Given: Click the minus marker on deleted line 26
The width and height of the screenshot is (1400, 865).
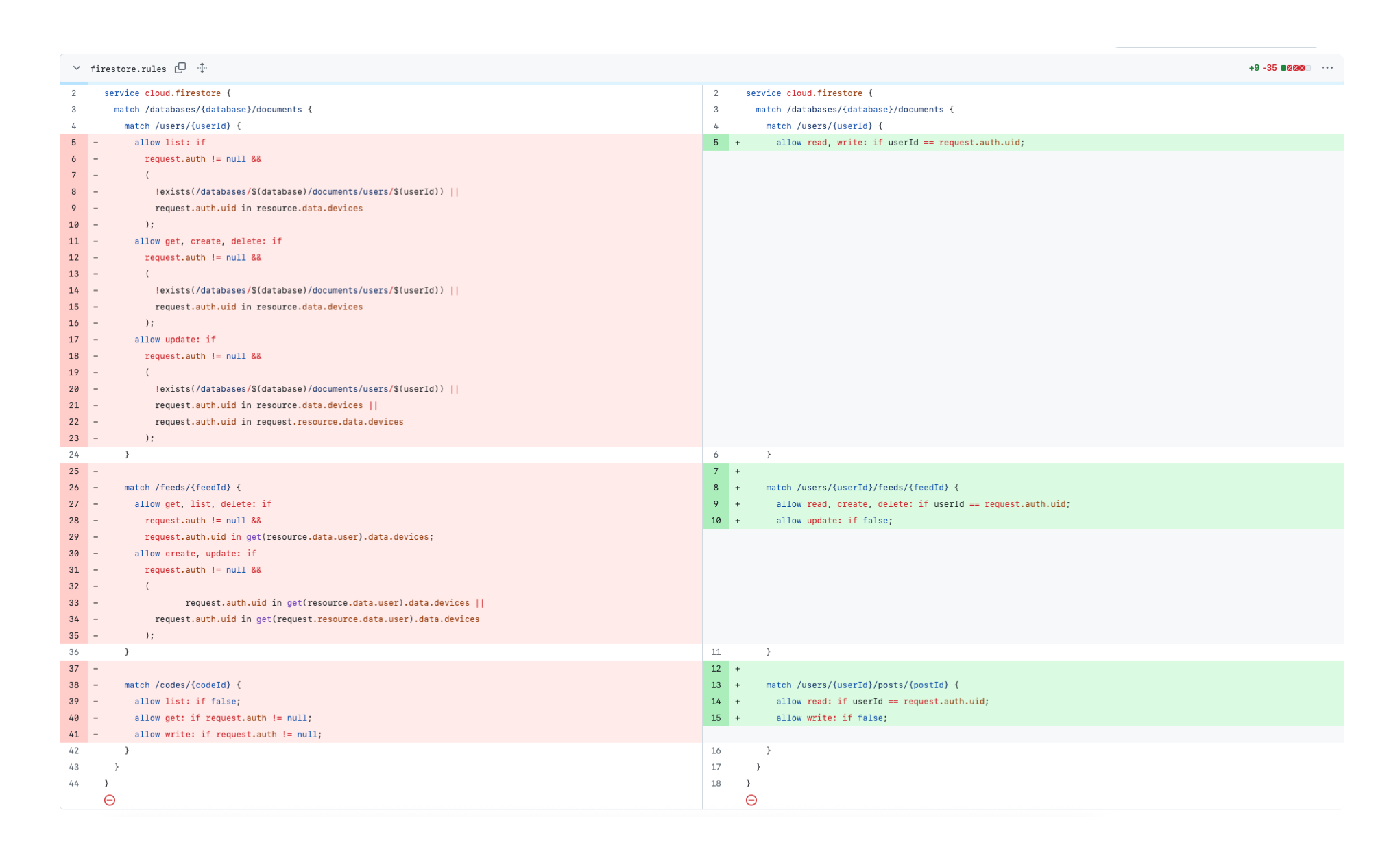Looking at the screenshot, I should pos(96,488).
